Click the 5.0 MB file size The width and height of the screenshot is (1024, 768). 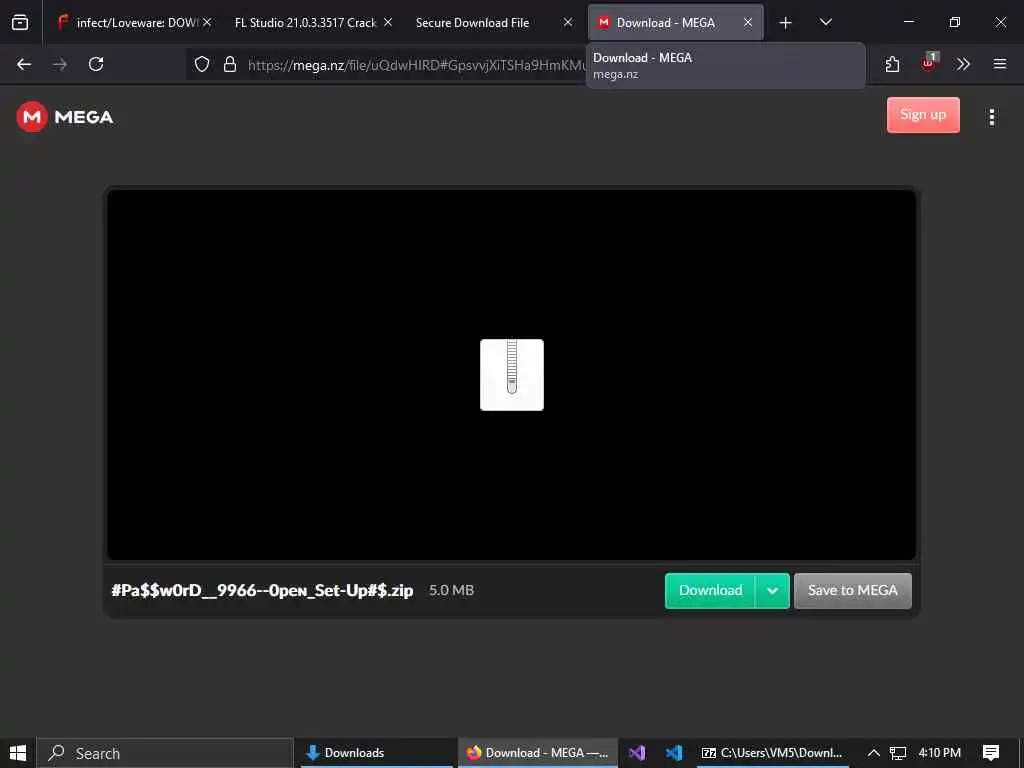(x=451, y=590)
